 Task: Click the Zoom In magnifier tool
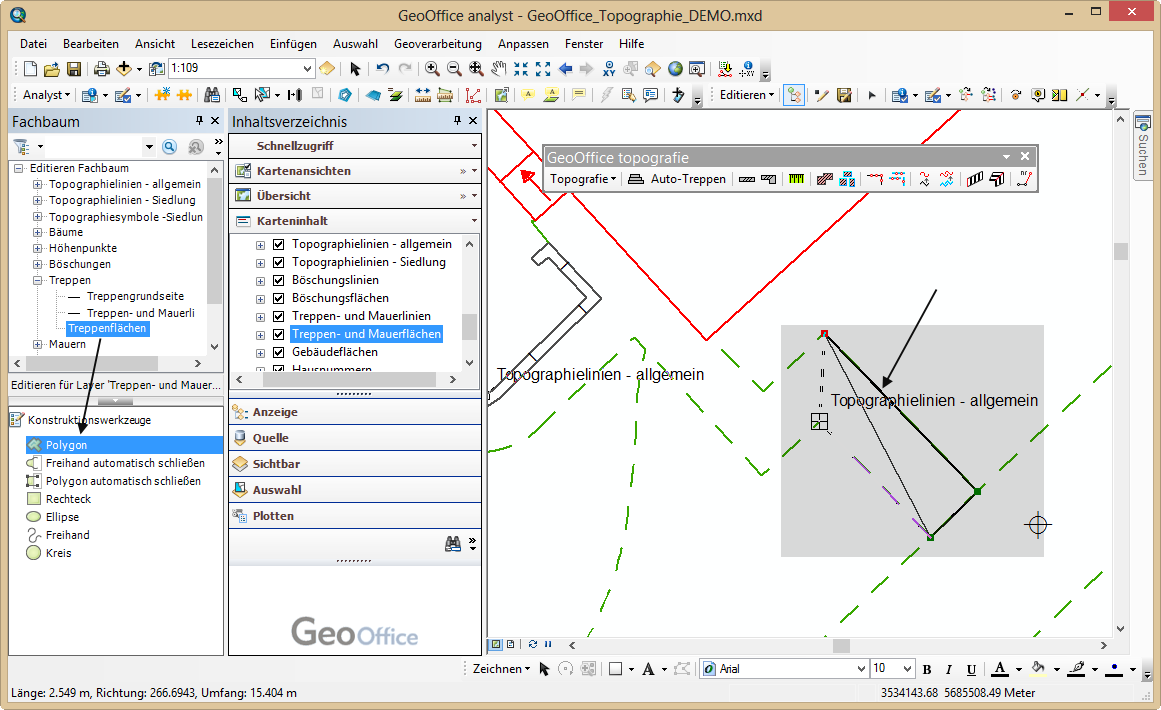(x=432, y=69)
